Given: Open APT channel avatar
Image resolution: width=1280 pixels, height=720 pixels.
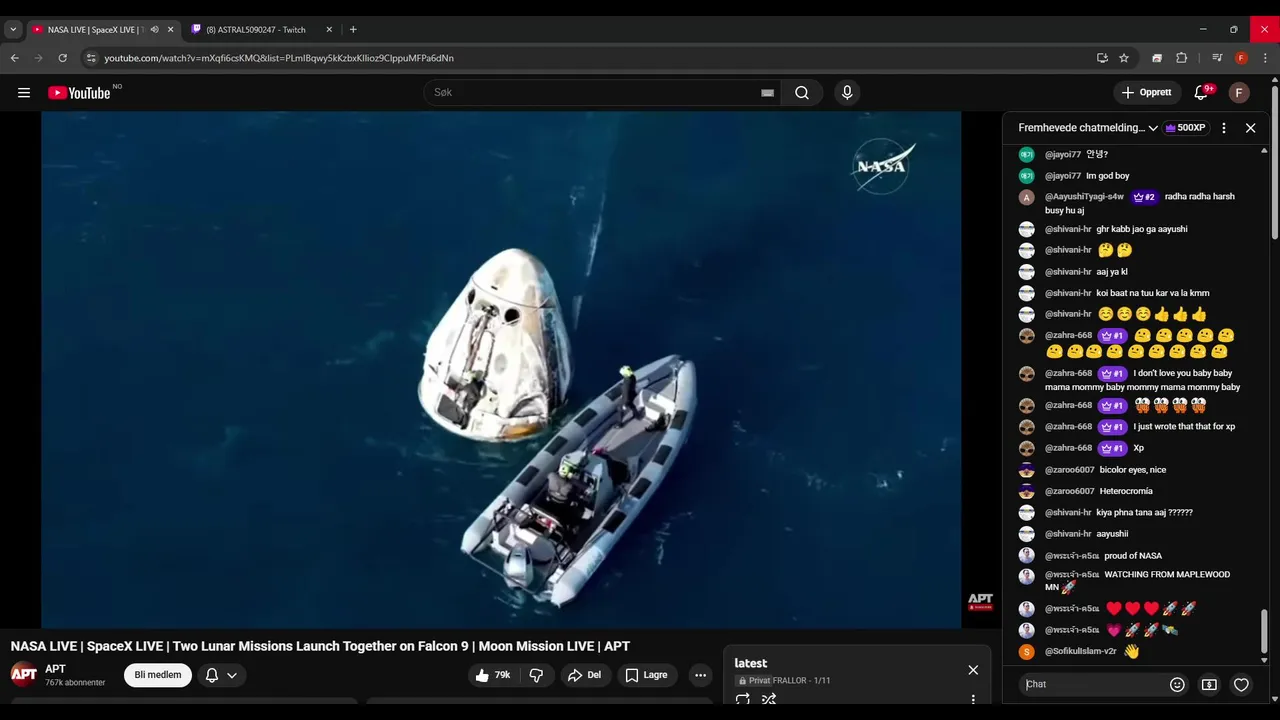Looking at the screenshot, I should 24,675.
